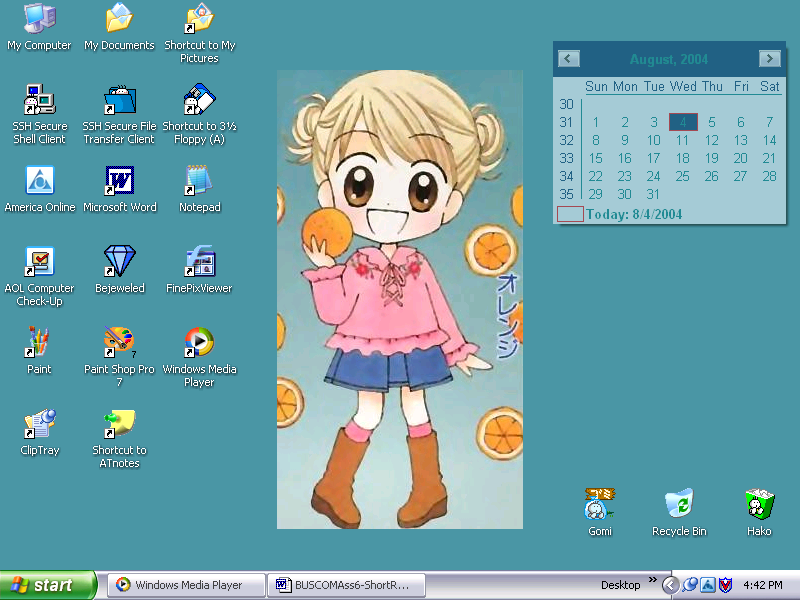Image resolution: width=800 pixels, height=600 pixels.
Task: Select August 7 in the calendar
Action: [769, 122]
